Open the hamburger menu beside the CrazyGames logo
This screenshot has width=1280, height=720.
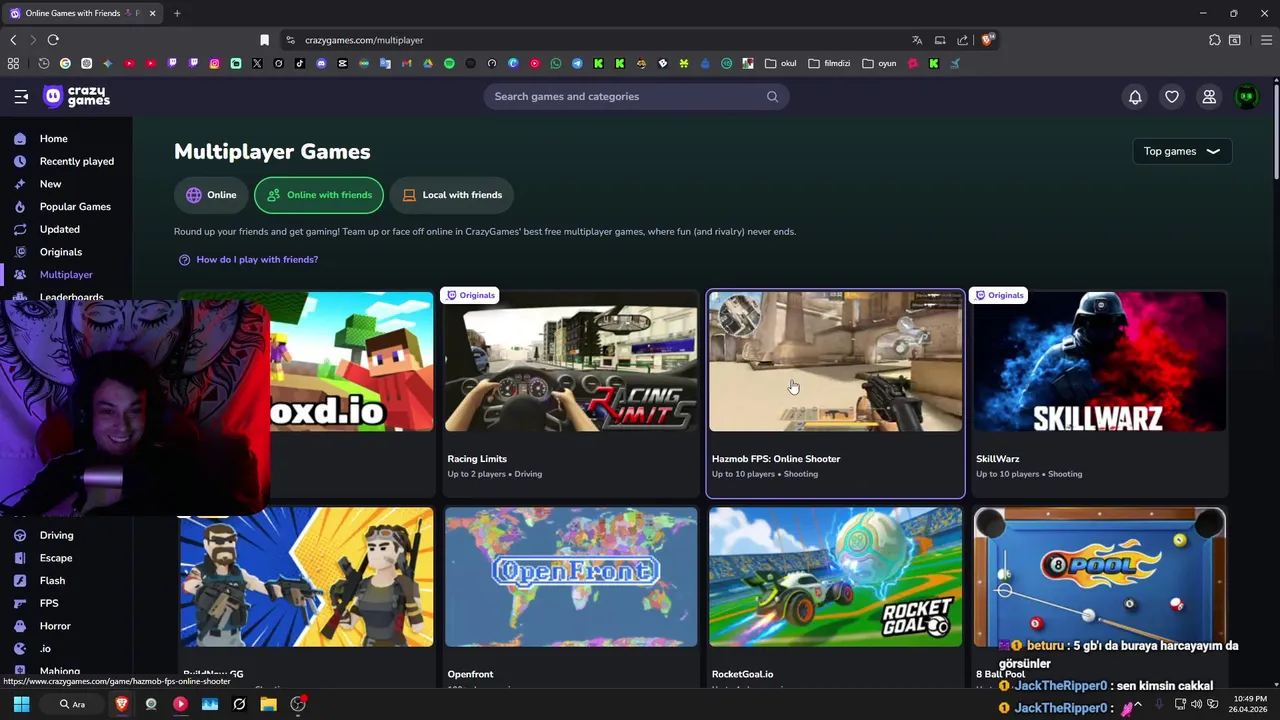(21, 97)
